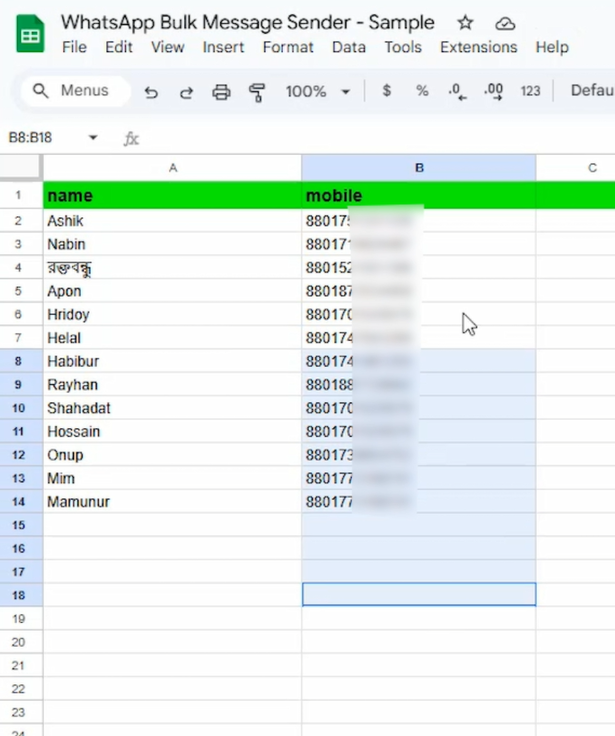This screenshot has width=615, height=736.
Task: Print the spreadsheet with the printer icon
Action: 221,92
